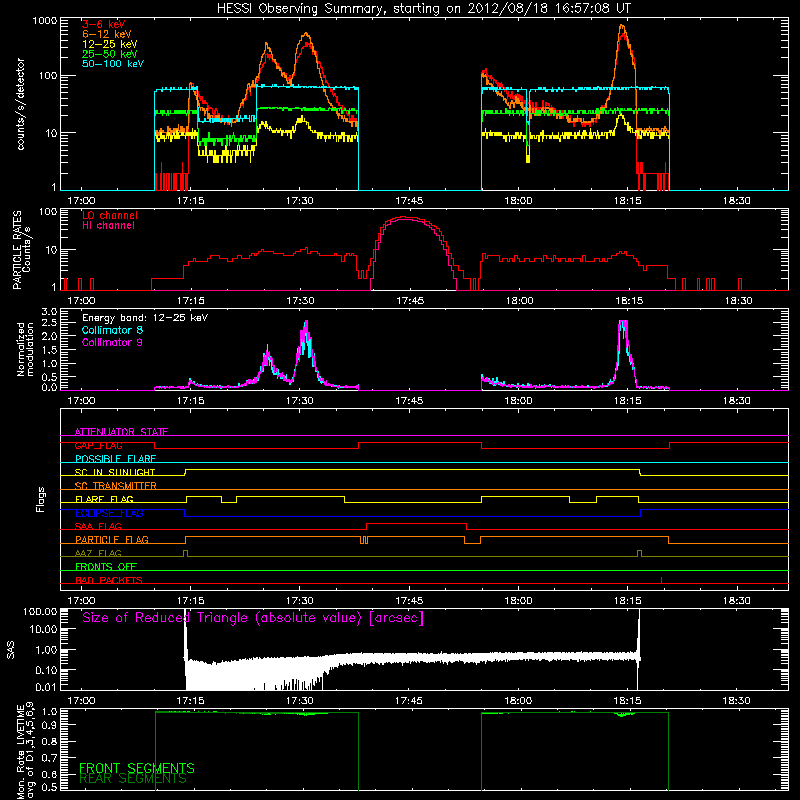Click the PARTICLE_FLAG label
The width and height of the screenshot is (800, 800).
tap(112, 539)
